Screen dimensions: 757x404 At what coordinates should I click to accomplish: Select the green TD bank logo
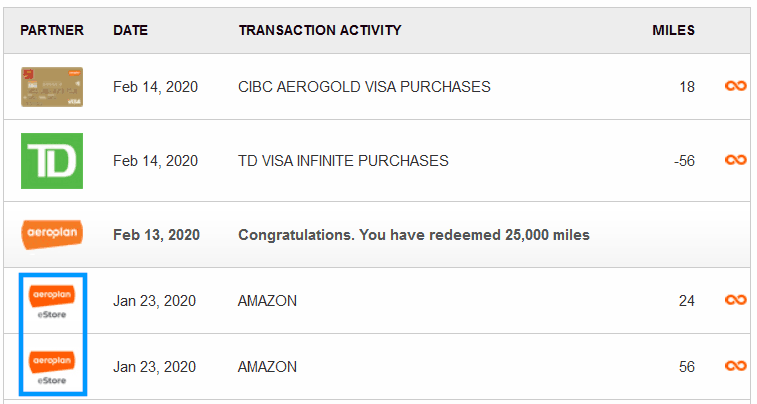52,161
